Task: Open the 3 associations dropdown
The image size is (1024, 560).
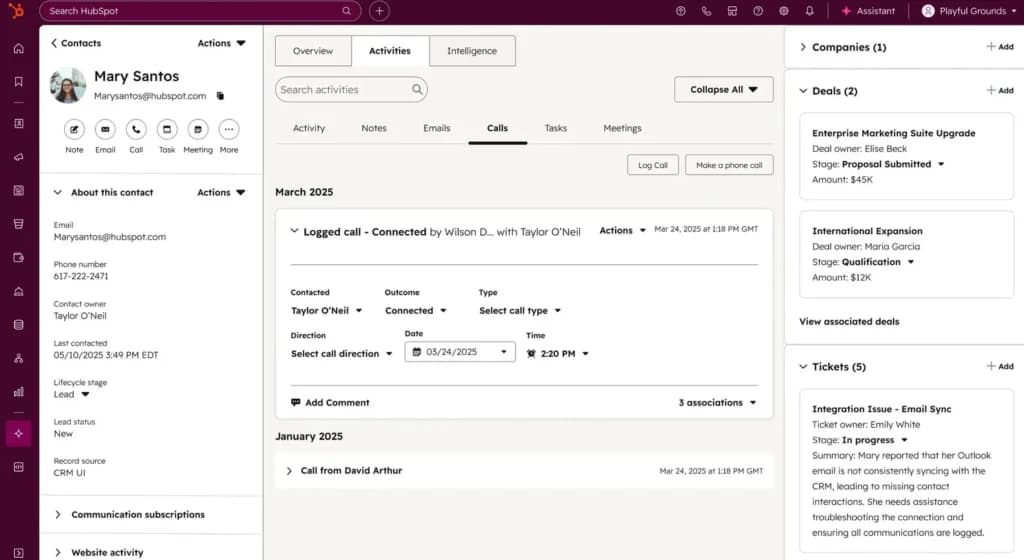Action: [717, 403]
